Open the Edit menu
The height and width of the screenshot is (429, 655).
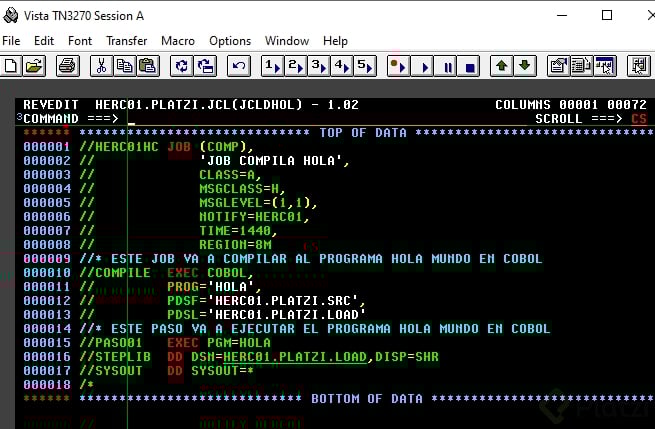(44, 41)
